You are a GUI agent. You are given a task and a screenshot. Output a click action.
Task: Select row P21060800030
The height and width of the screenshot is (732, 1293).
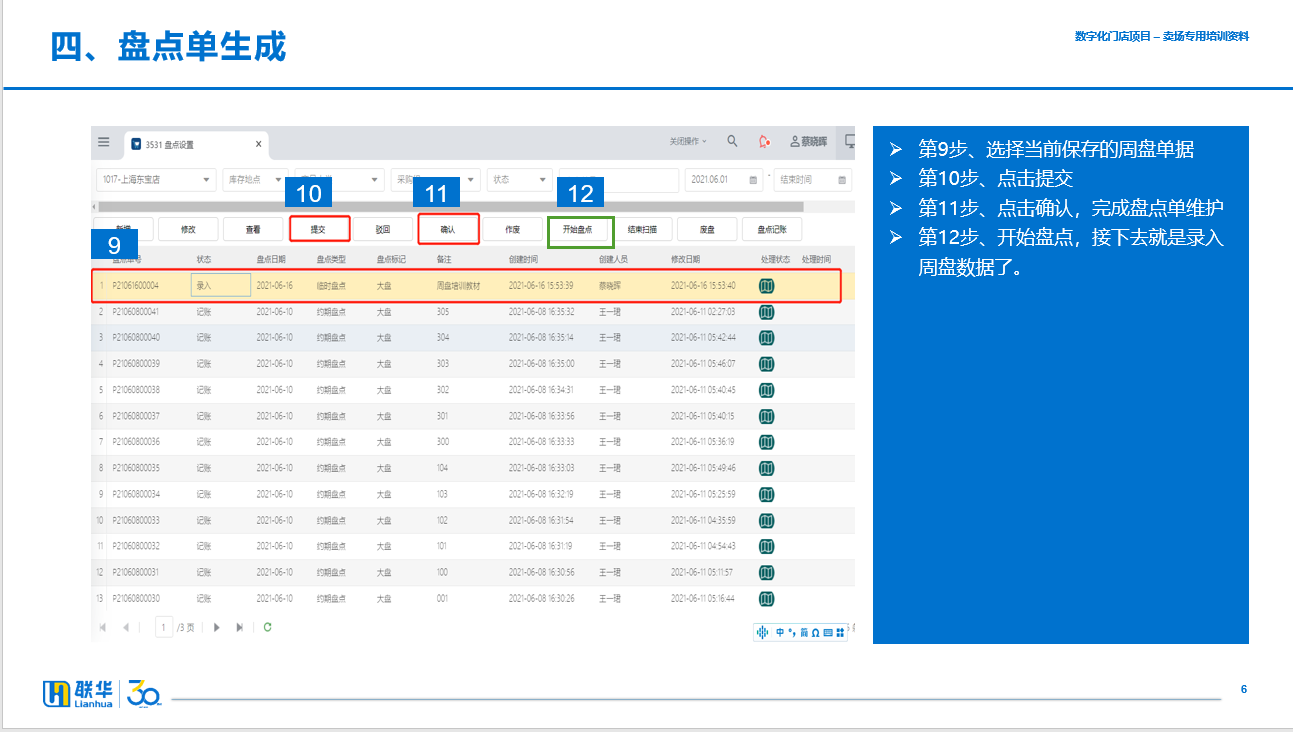coord(474,599)
